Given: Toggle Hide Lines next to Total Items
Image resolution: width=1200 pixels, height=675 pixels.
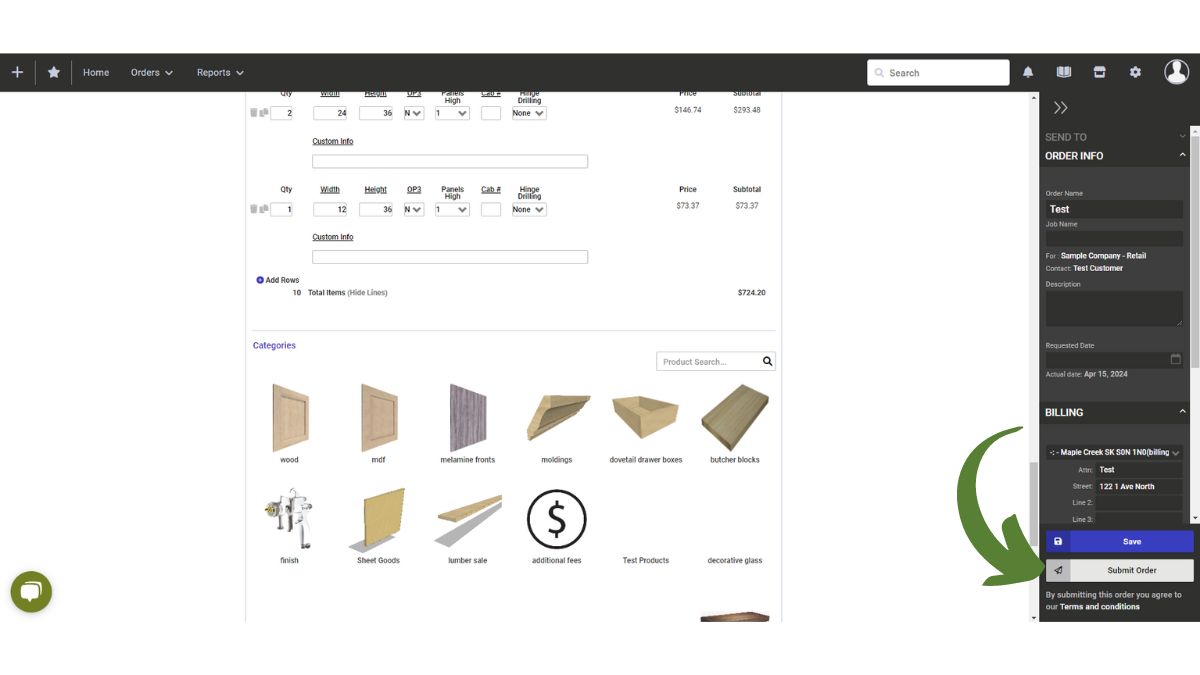Looking at the screenshot, I should click(367, 293).
